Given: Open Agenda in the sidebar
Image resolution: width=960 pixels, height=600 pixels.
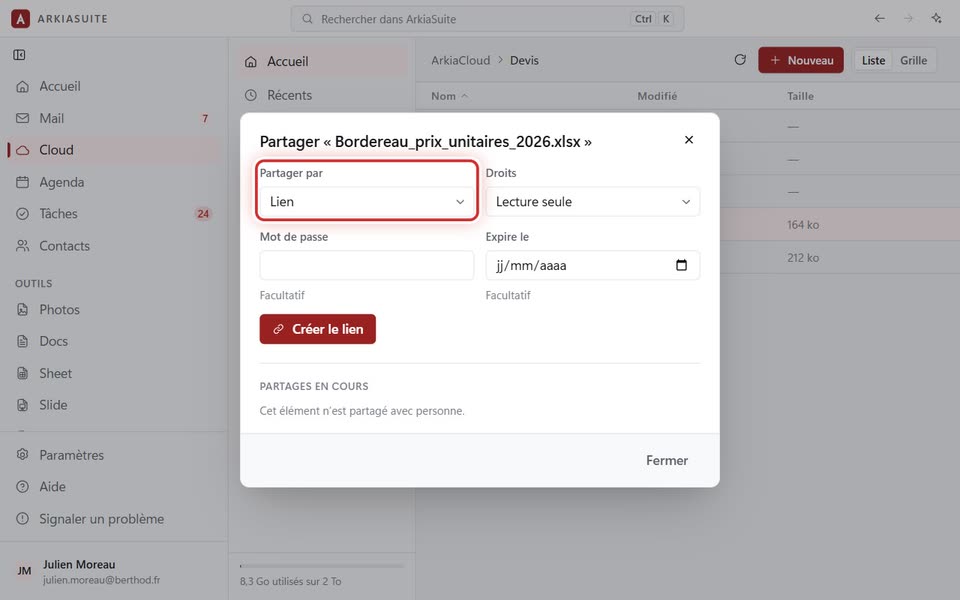Looking at the screenshot, I should pyautogui.click(x=114, y=182).
